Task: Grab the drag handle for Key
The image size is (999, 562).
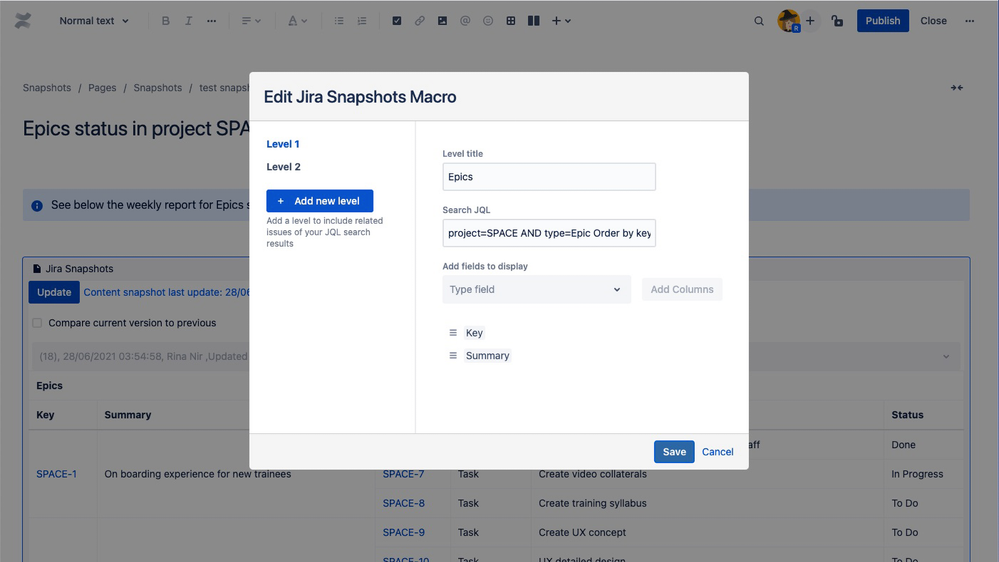Action: tap(453, 333)
